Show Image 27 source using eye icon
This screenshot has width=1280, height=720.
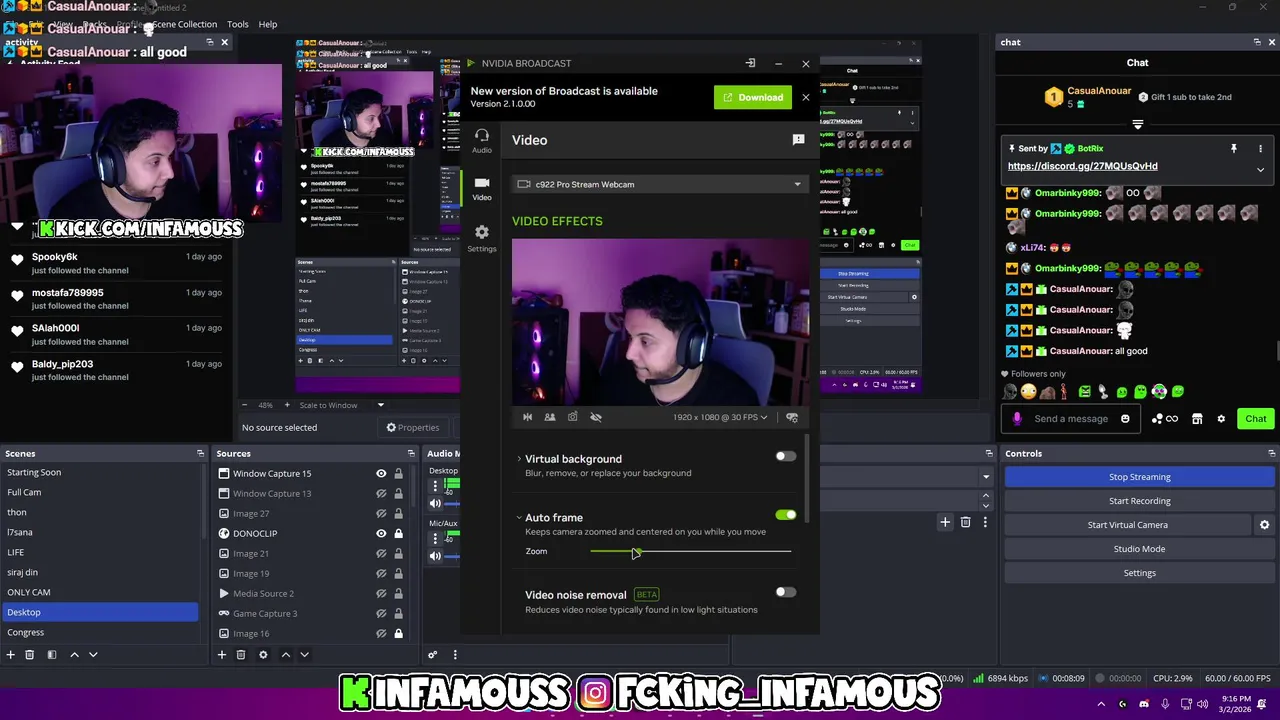pyautogui.click(x=381, y=514)
